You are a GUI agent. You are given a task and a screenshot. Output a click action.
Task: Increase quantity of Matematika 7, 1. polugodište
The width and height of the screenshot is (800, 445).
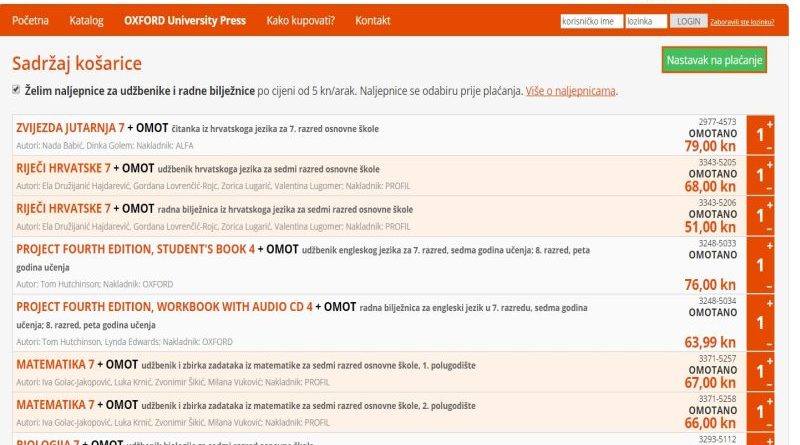[x=769, y=361]
